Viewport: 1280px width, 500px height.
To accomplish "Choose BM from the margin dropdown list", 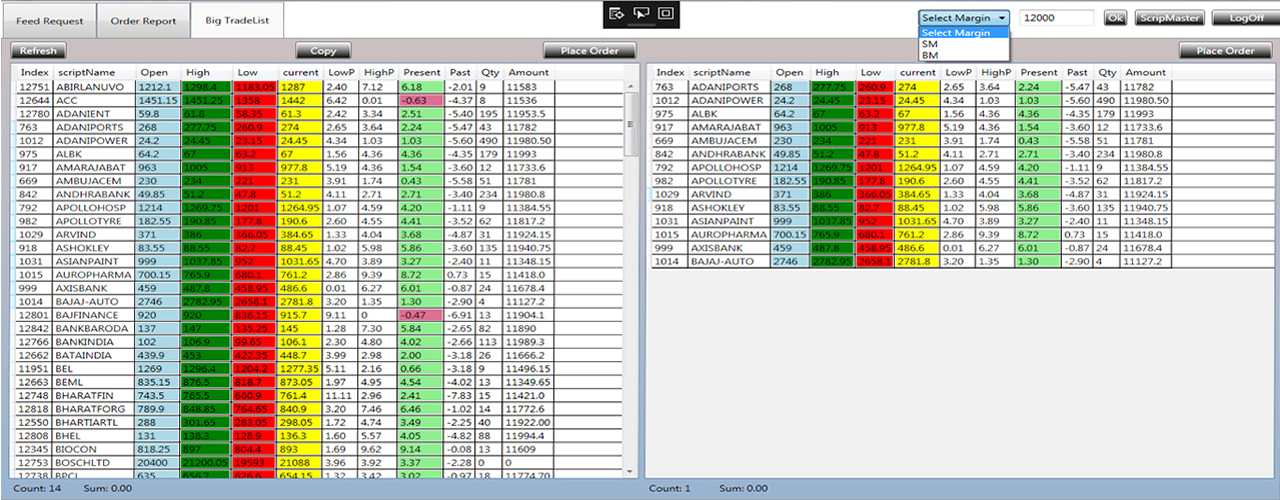I will point(964,55).
